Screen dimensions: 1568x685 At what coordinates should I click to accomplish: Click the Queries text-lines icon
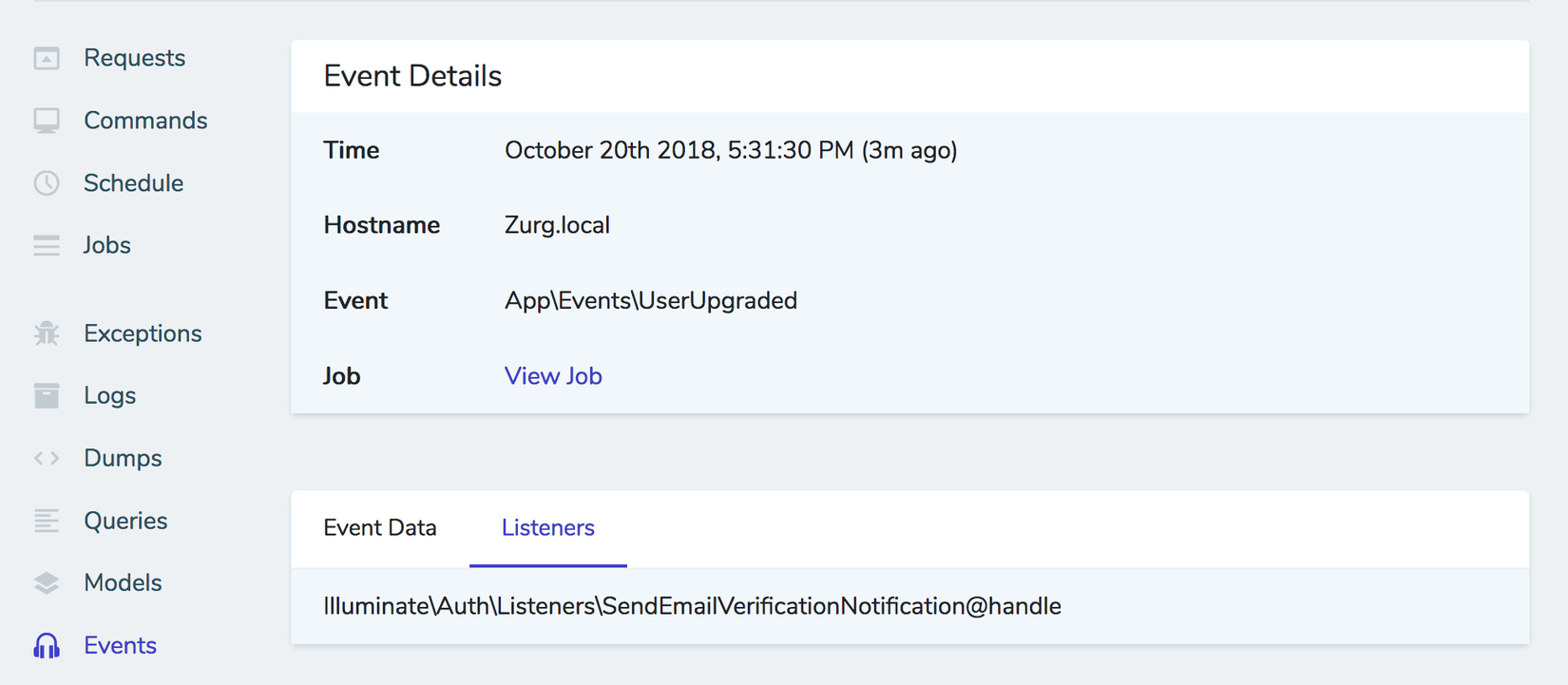point(47,521)
